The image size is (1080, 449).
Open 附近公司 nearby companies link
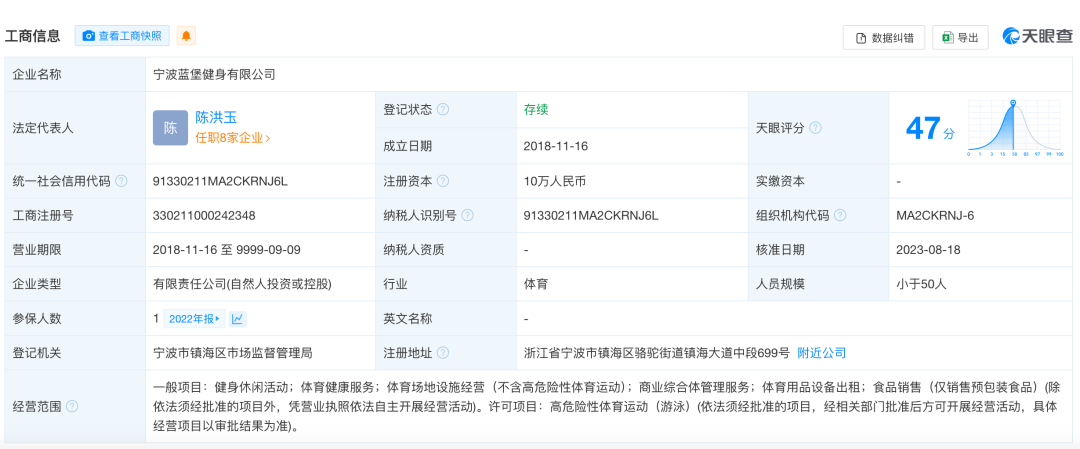click(x=821, y=353)
